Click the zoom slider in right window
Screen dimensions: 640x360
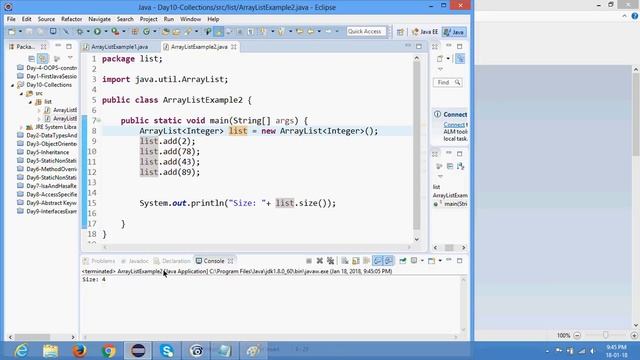pyautogui.click(x=605, y=335)
